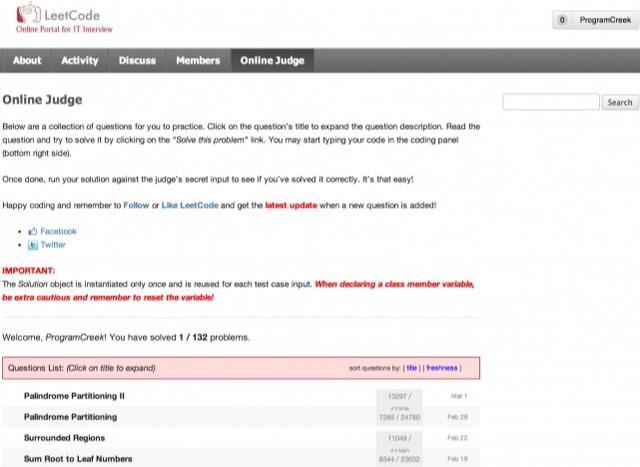This screenshot has height=467, width=640.
Task: Expand the Palindrome Partitioning II question
Action: pyautogui.click(x=74, y=396)
